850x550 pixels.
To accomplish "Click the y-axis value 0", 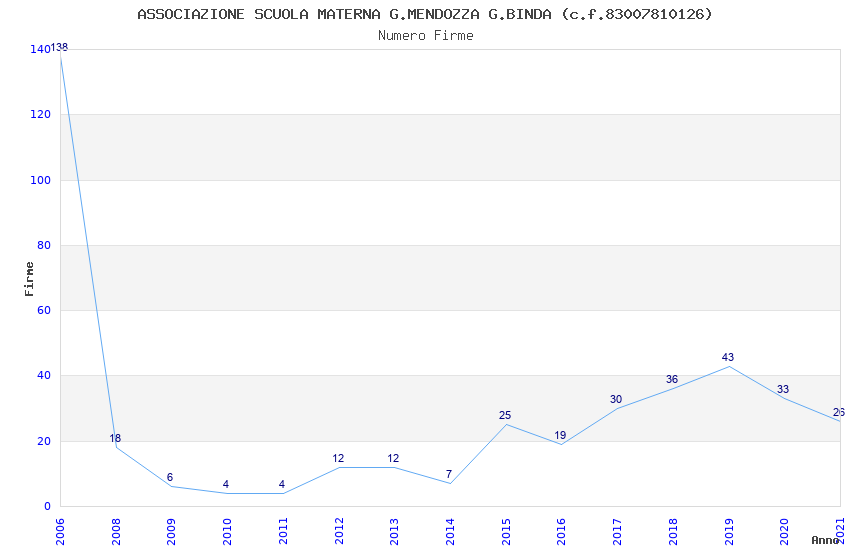I will tap(47, 506).
